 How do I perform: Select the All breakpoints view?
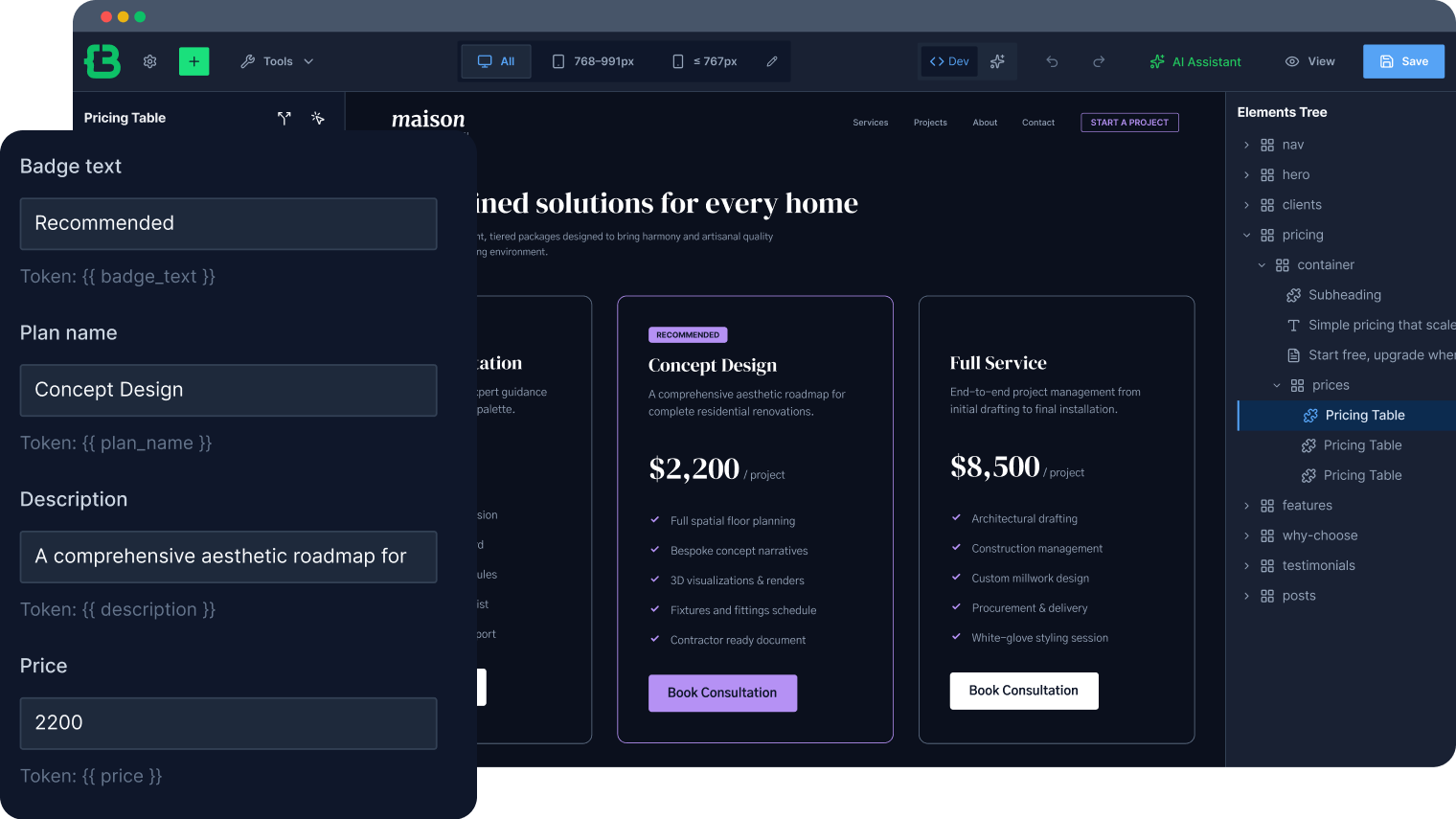[x=496, y=61]
